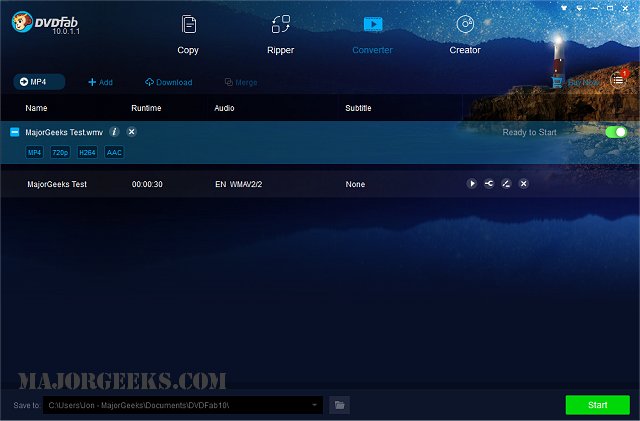Click the Merge button
This screenshot has height=421, width=640.
[x=241, y=82]
